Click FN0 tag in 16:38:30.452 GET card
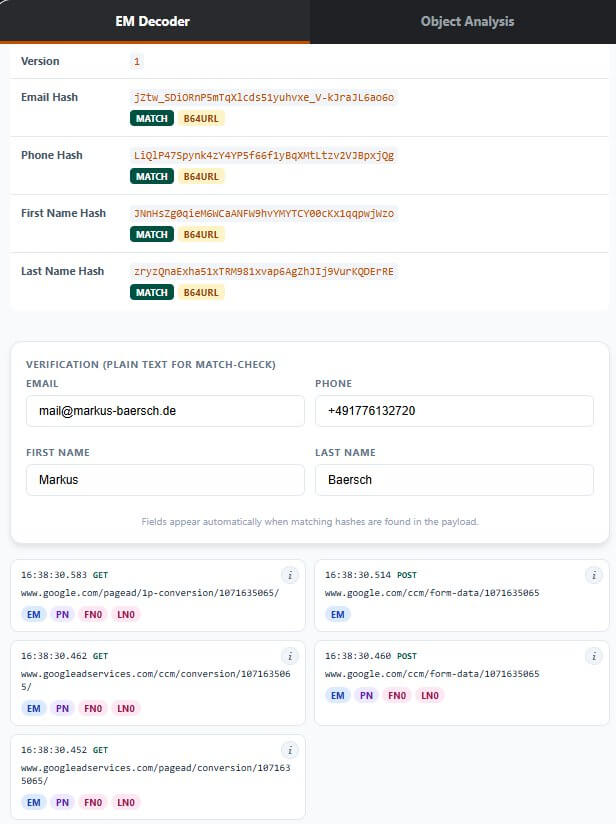This screenshot has width=616, height=824. point(93,803)
